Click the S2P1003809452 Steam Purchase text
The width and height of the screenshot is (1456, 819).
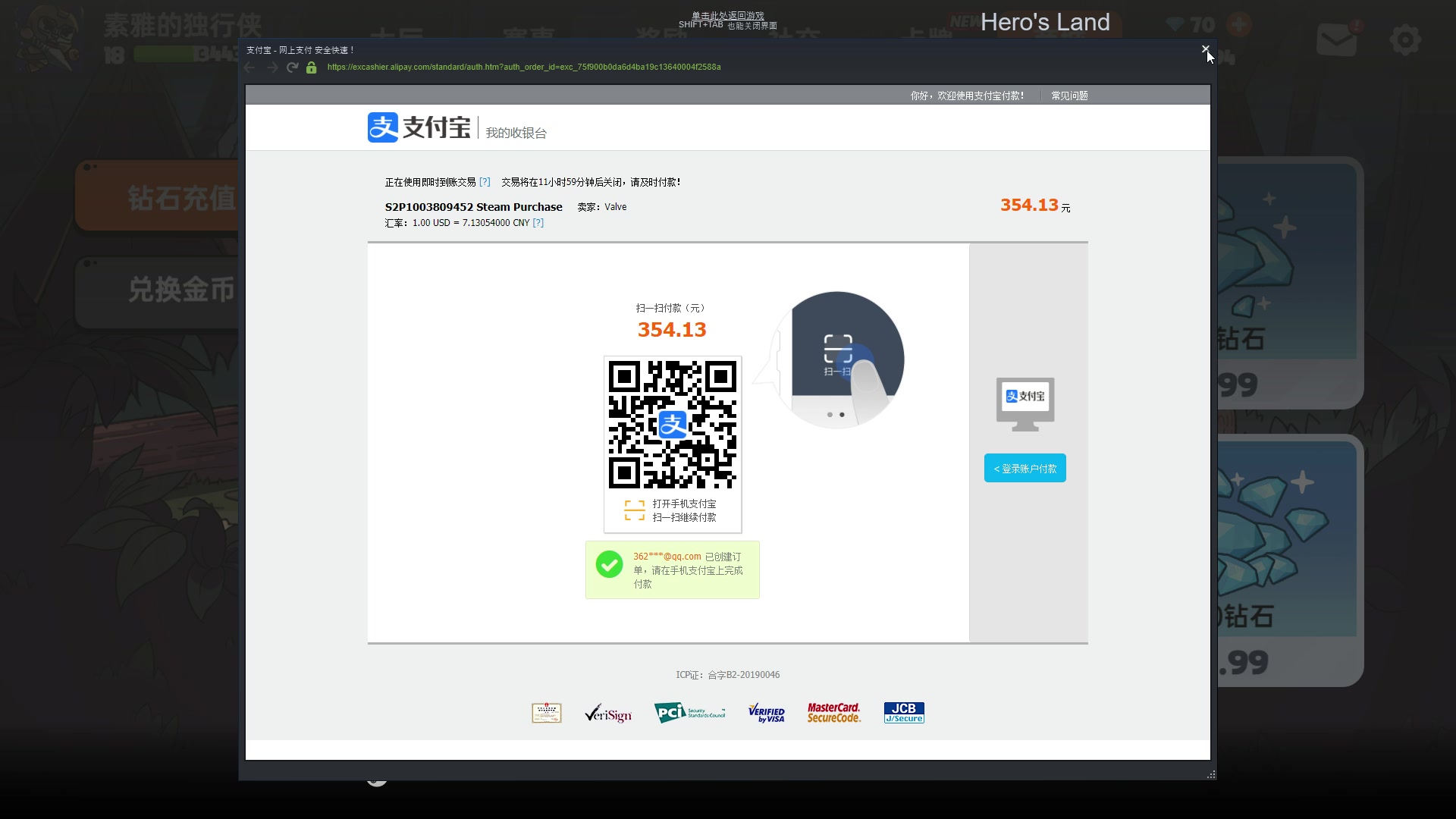coord(474,207)
